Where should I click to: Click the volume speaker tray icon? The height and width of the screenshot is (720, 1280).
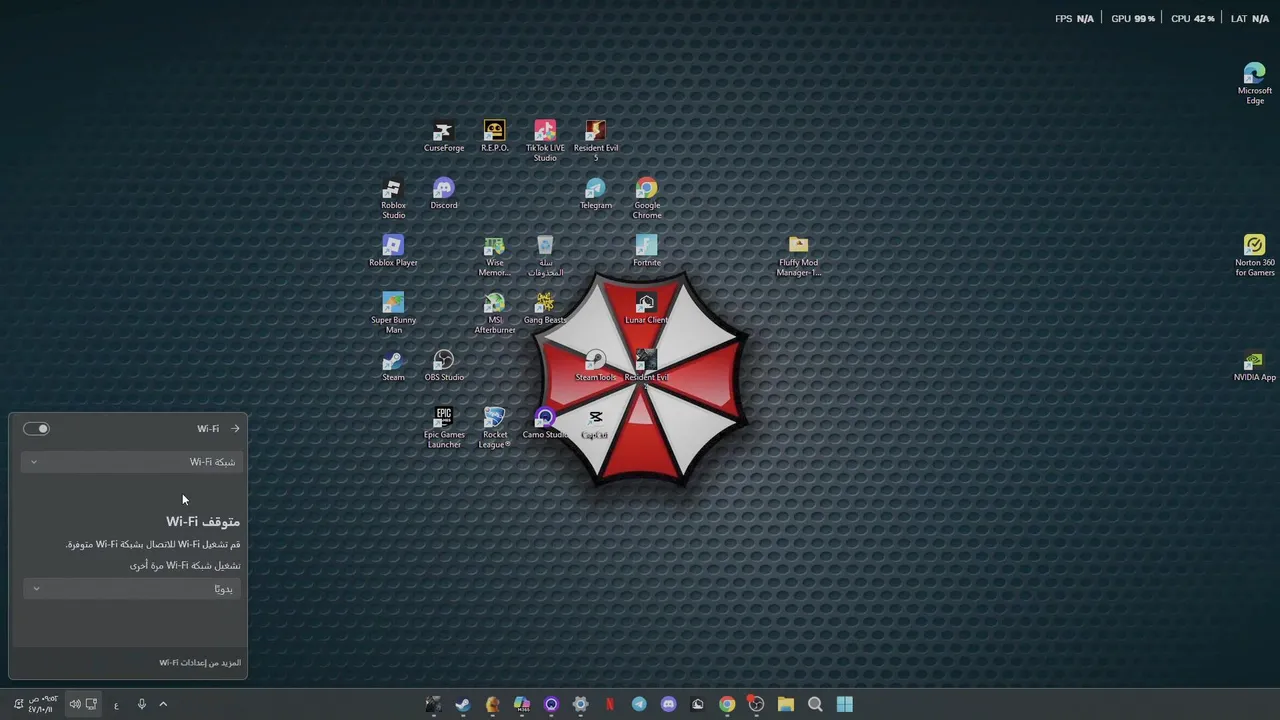click(x=75, y=704)
